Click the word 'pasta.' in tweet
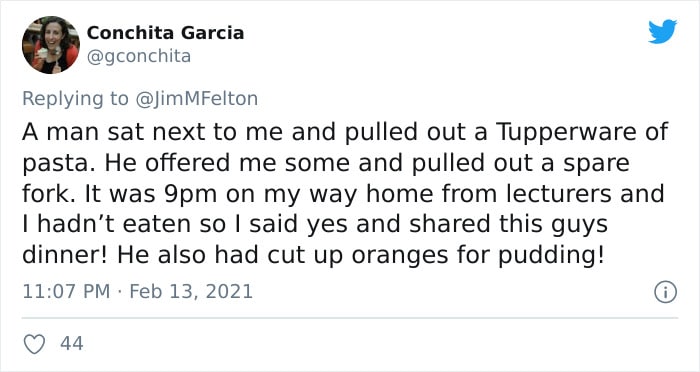Image resolution: width=700 pixels, height=372 pixels. click(59, 164)
